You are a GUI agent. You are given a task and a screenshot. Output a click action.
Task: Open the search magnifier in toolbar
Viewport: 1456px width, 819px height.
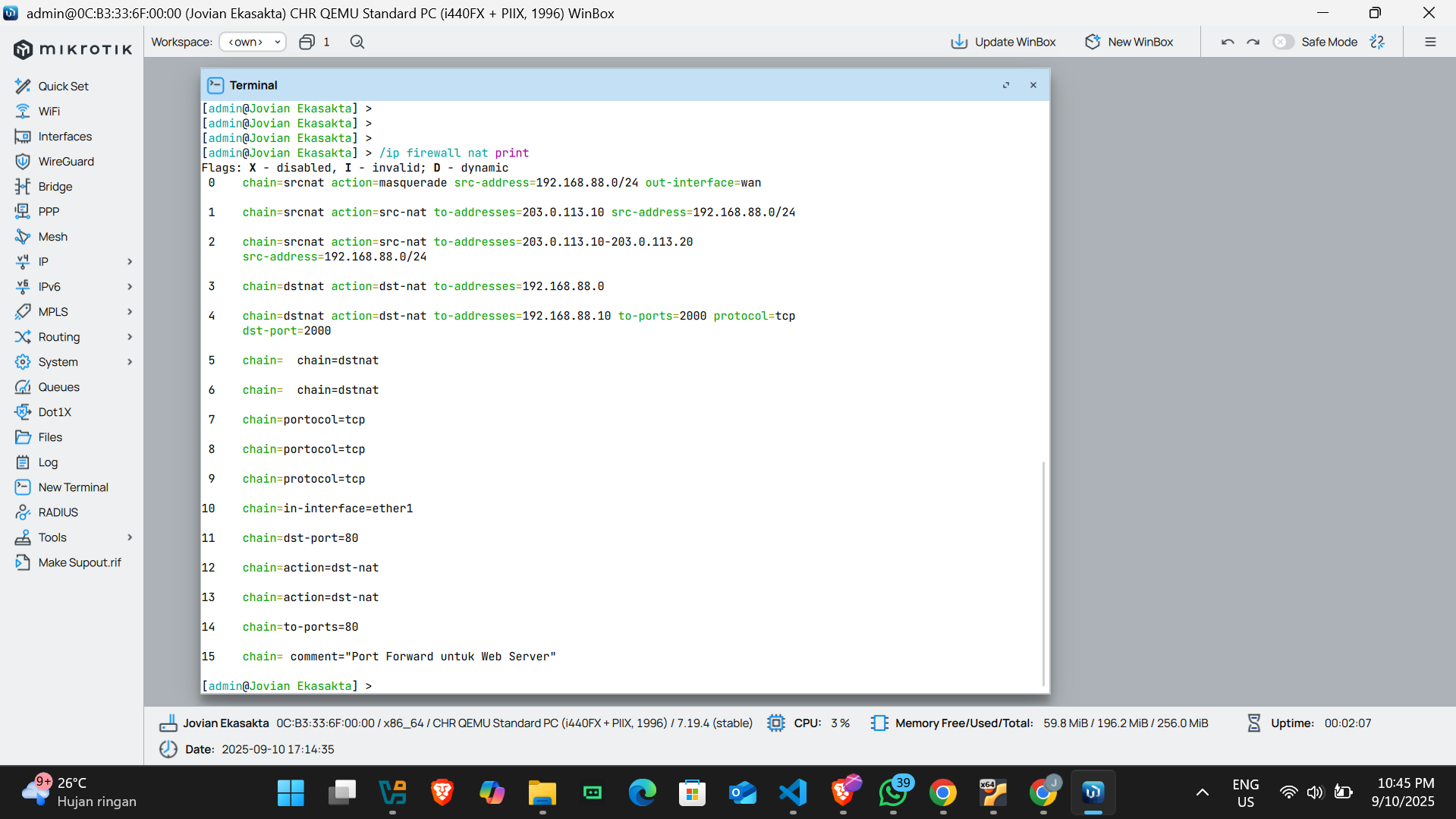point(357,42)
